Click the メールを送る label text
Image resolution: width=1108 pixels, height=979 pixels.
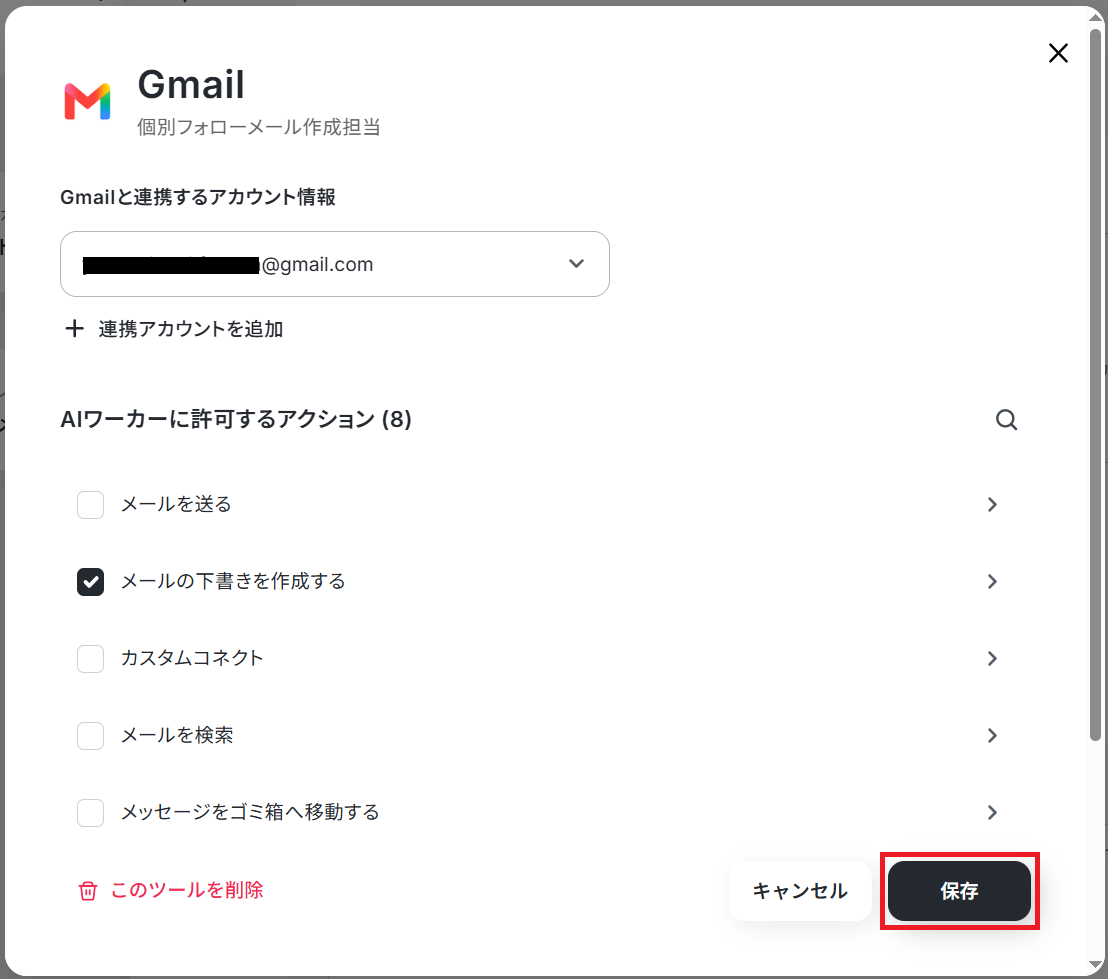click(x=176, y=504)
